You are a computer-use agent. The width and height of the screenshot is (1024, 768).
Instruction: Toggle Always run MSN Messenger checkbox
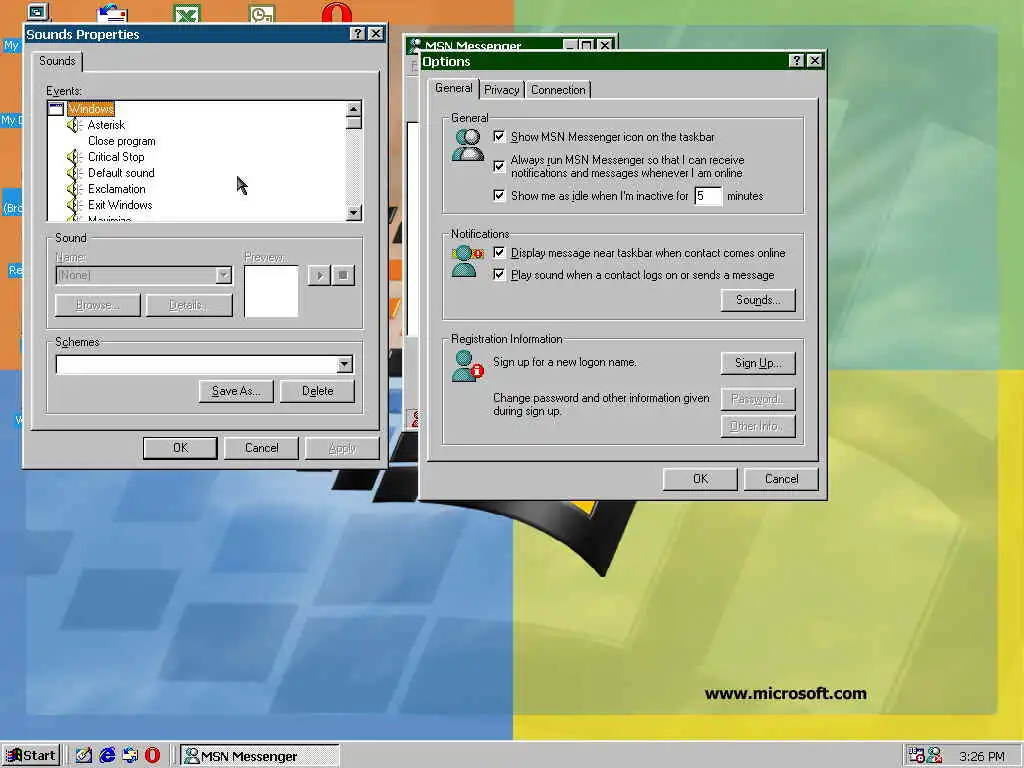coord(499,166)
